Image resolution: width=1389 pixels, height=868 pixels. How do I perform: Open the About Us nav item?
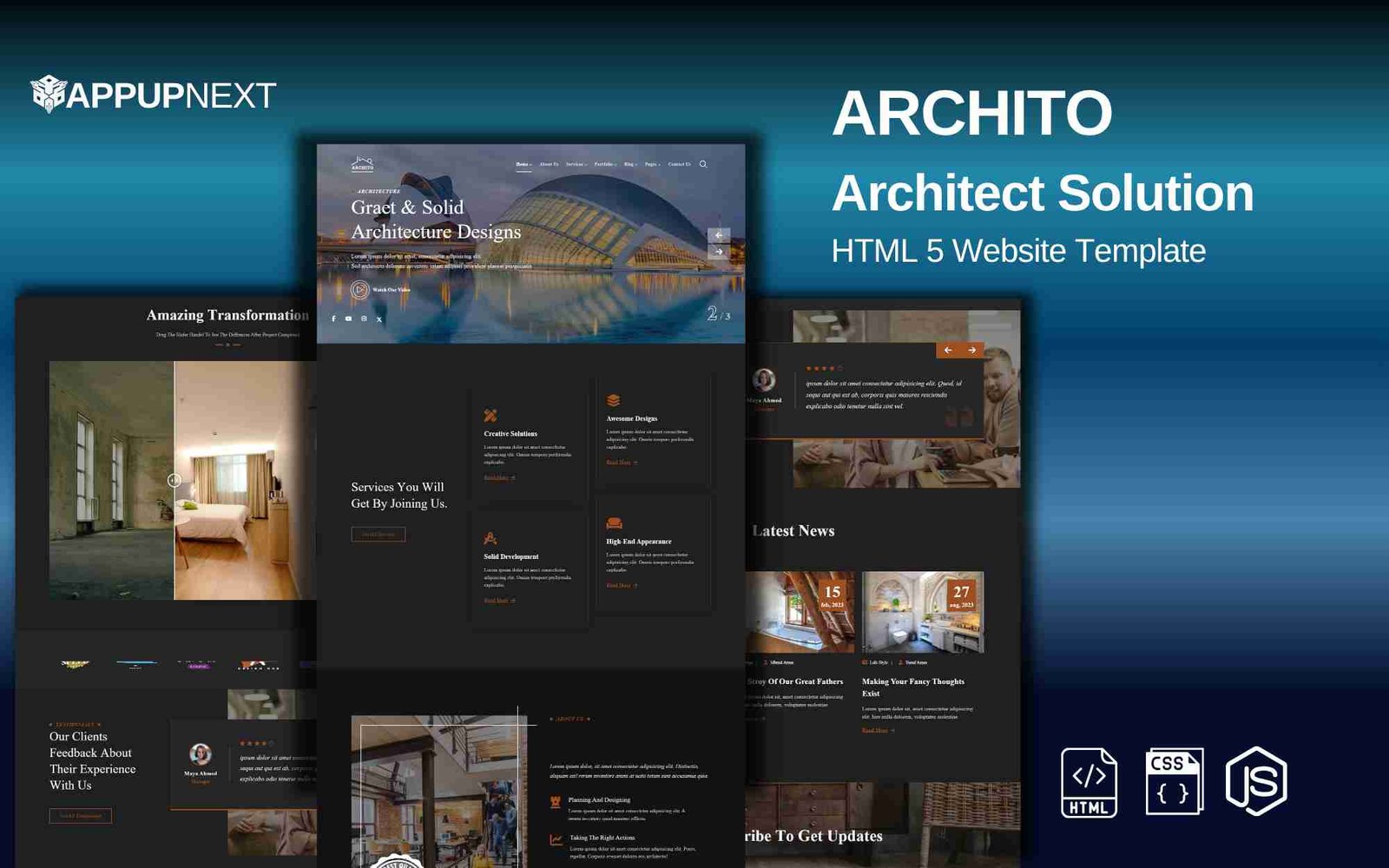pos(549,164)
